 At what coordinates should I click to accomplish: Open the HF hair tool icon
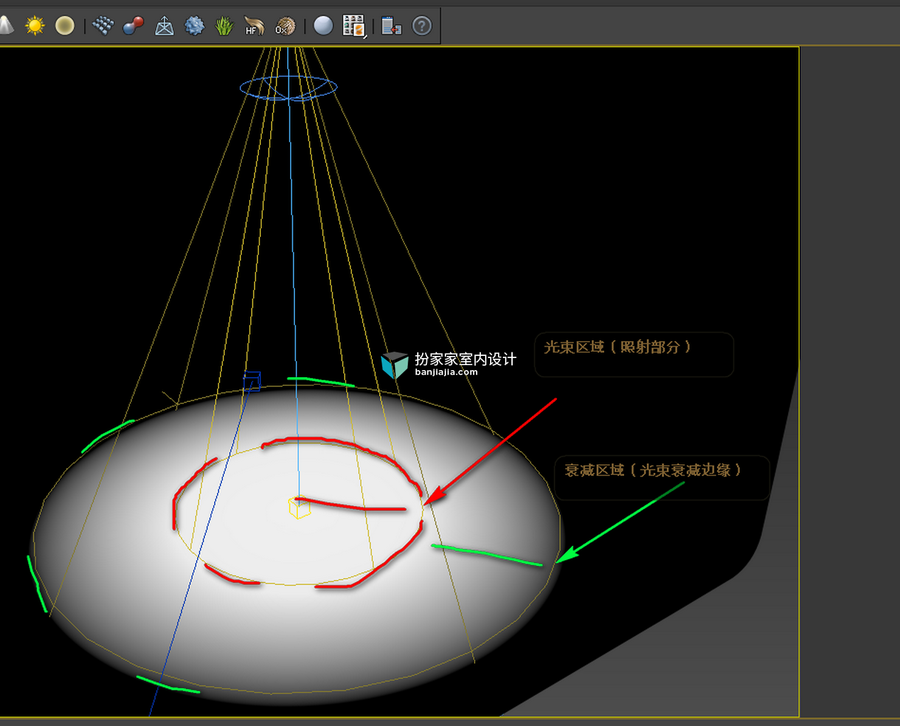(x=254, y=26)
